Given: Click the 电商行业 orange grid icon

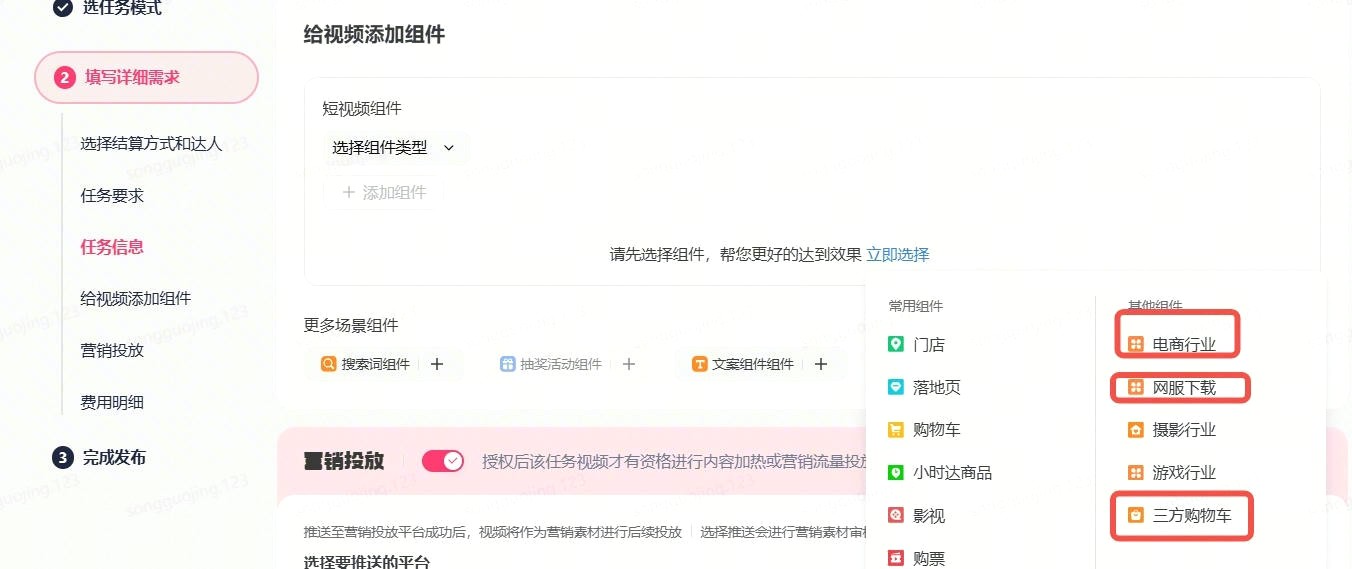Looking at the screenshot, I should [x=1136, y=344].
